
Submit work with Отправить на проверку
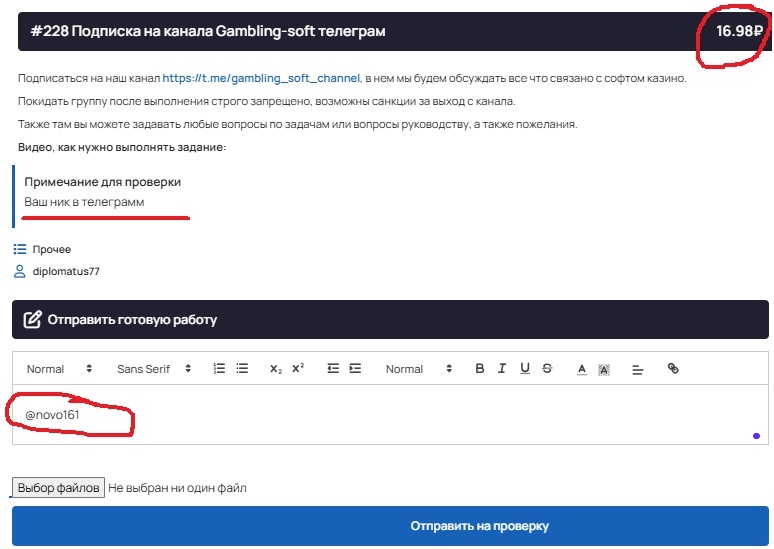pyautogui.click(x=390, y=526)
